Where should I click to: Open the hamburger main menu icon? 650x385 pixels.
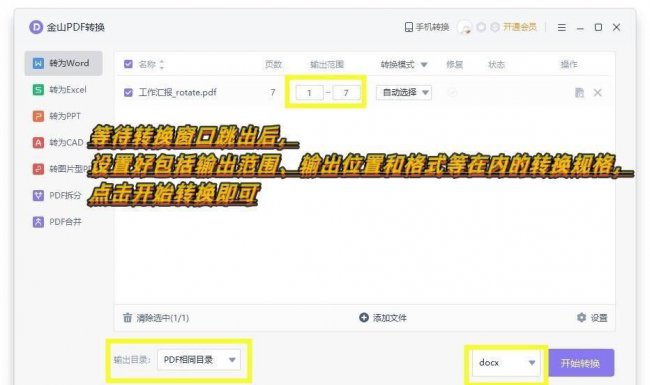pyautogui.click(x=562, y=27)
